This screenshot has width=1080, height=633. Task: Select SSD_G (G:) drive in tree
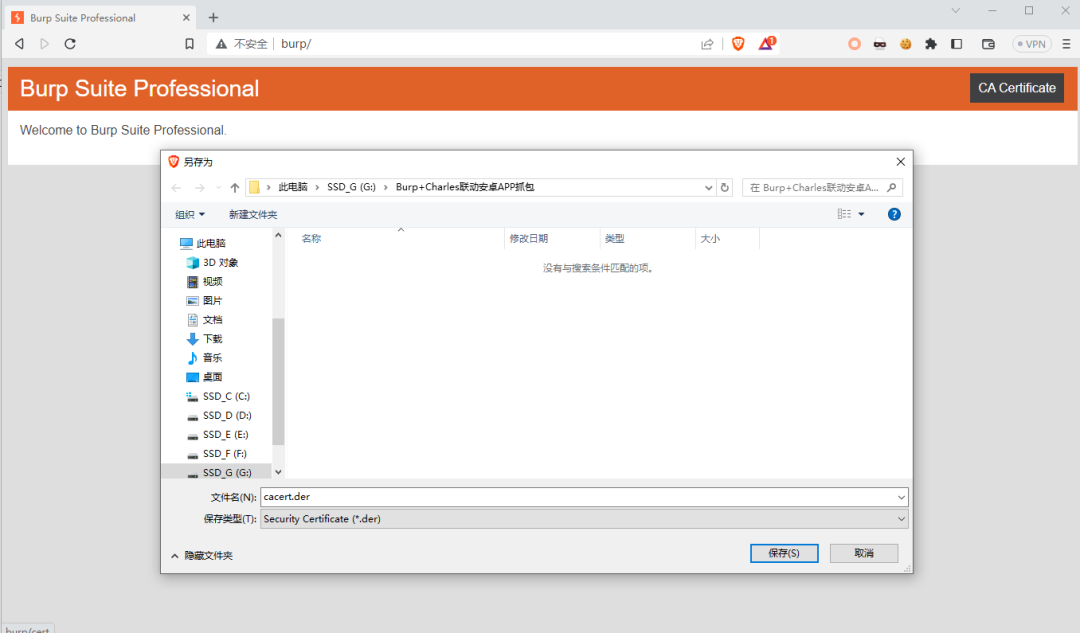coord(227,473)
